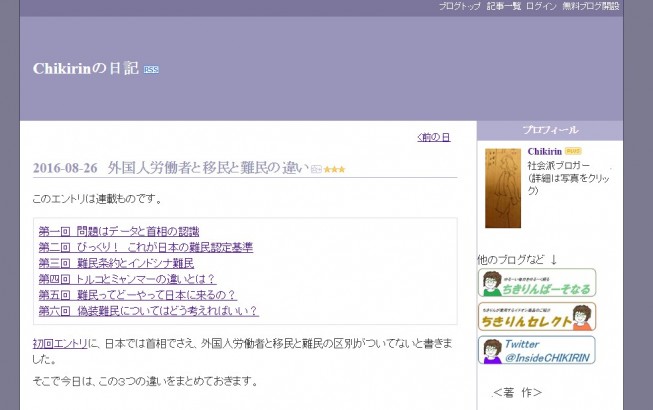This screenshot has height=410, width=653.
Task: Open 第三回 難民条約とインドシナ難民
Action: (115, 263)
